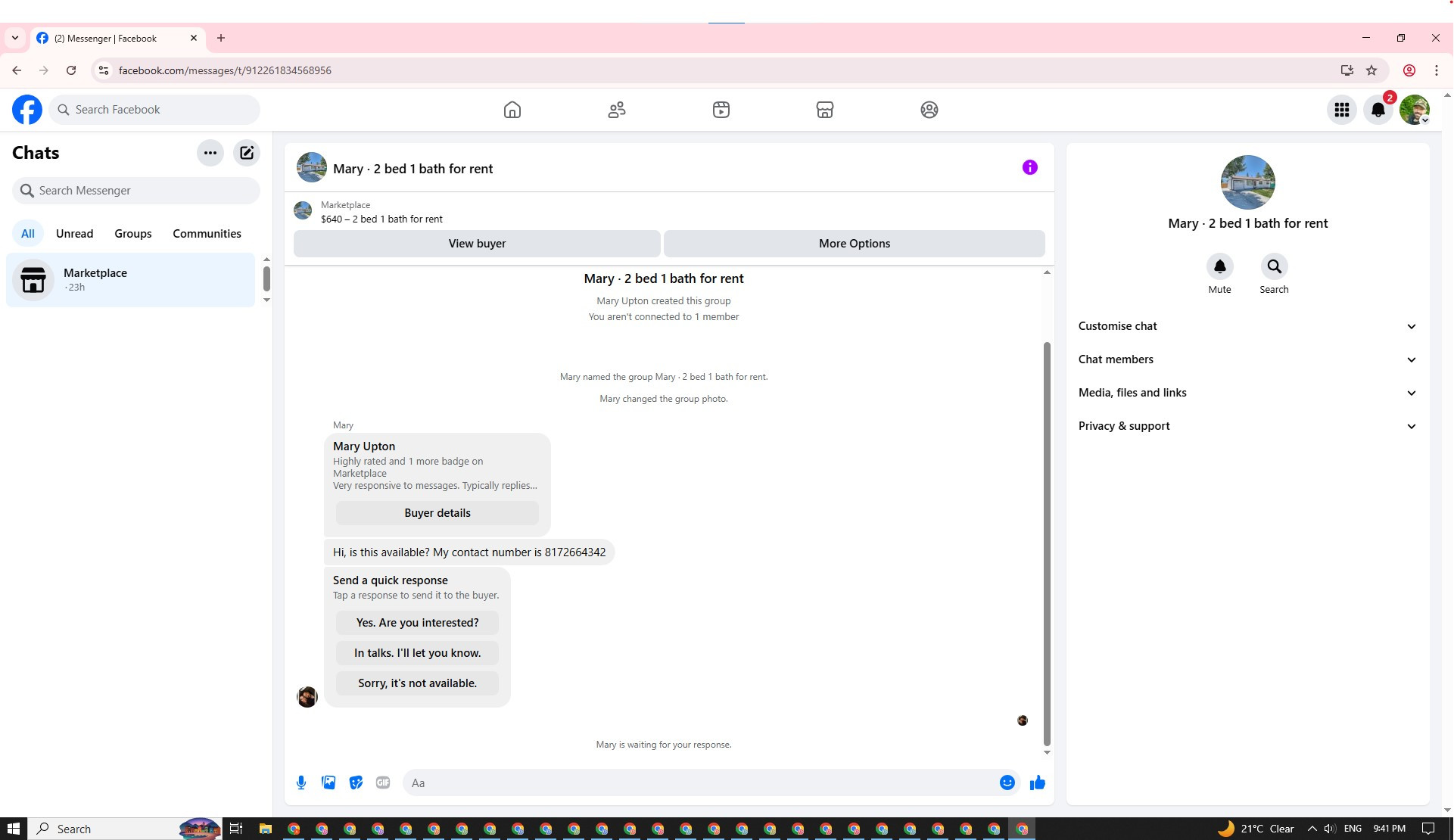Mute this conversation with bell icon

pyautogui.click(x=1219, y=266)
